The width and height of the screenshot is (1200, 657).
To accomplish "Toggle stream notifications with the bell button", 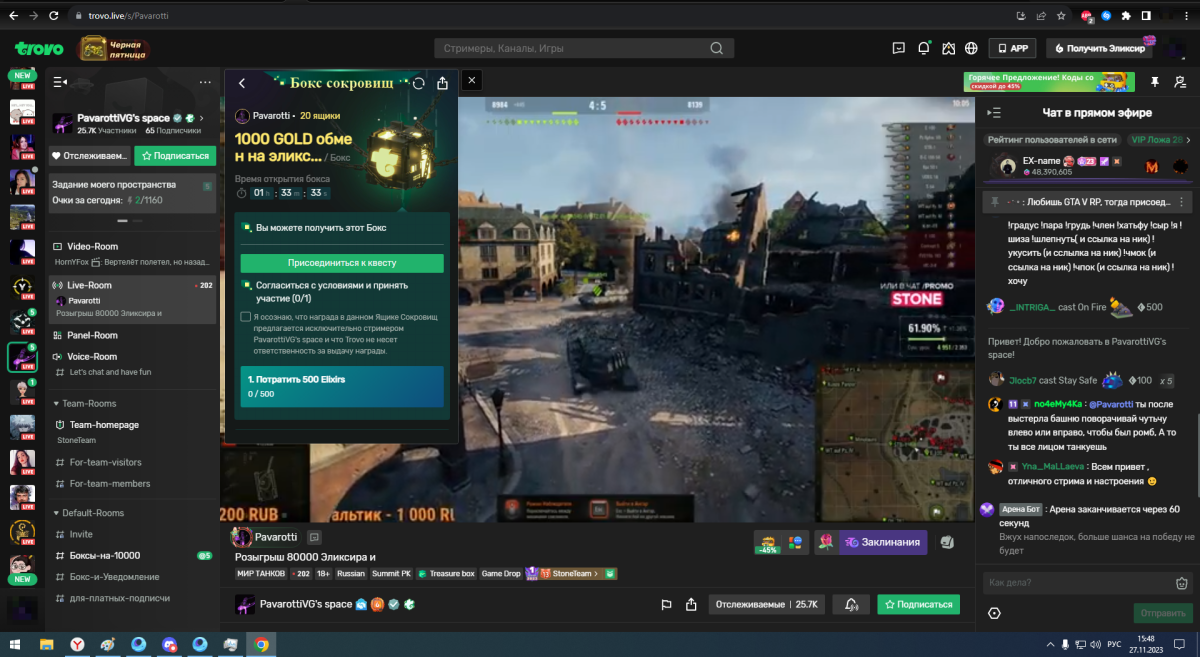I will point(851,604).
